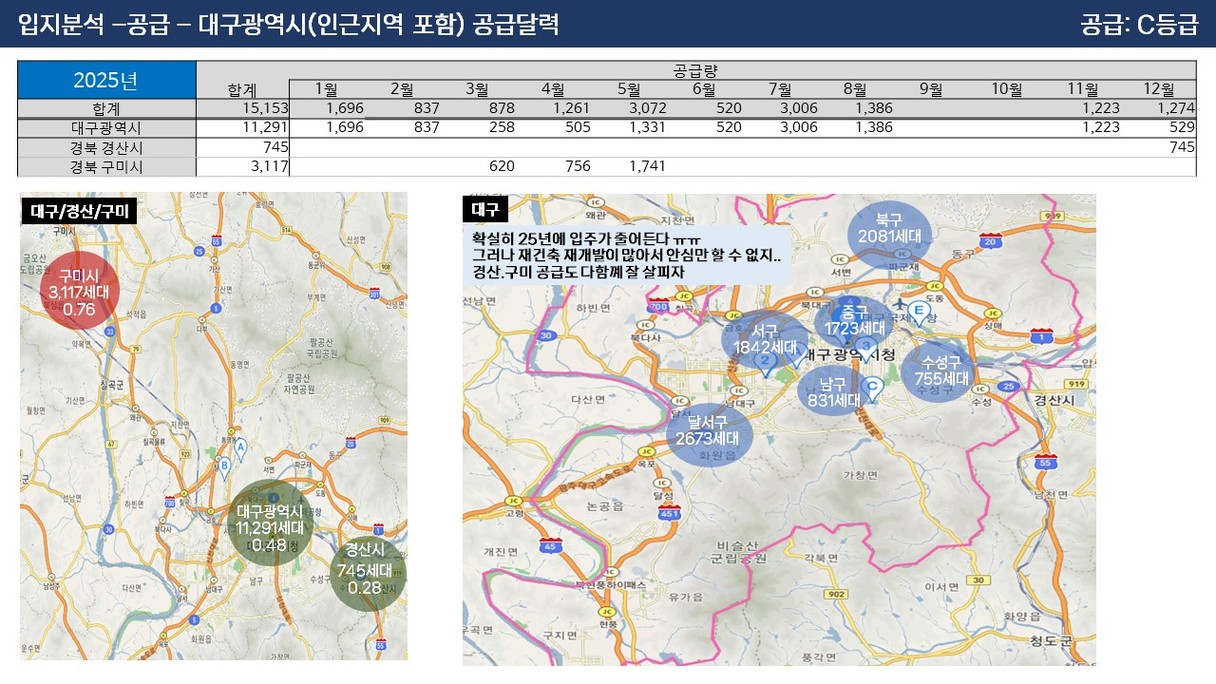Click the 1월 column header
Viewport: 1216px width, 684px height.
[326, 89]
